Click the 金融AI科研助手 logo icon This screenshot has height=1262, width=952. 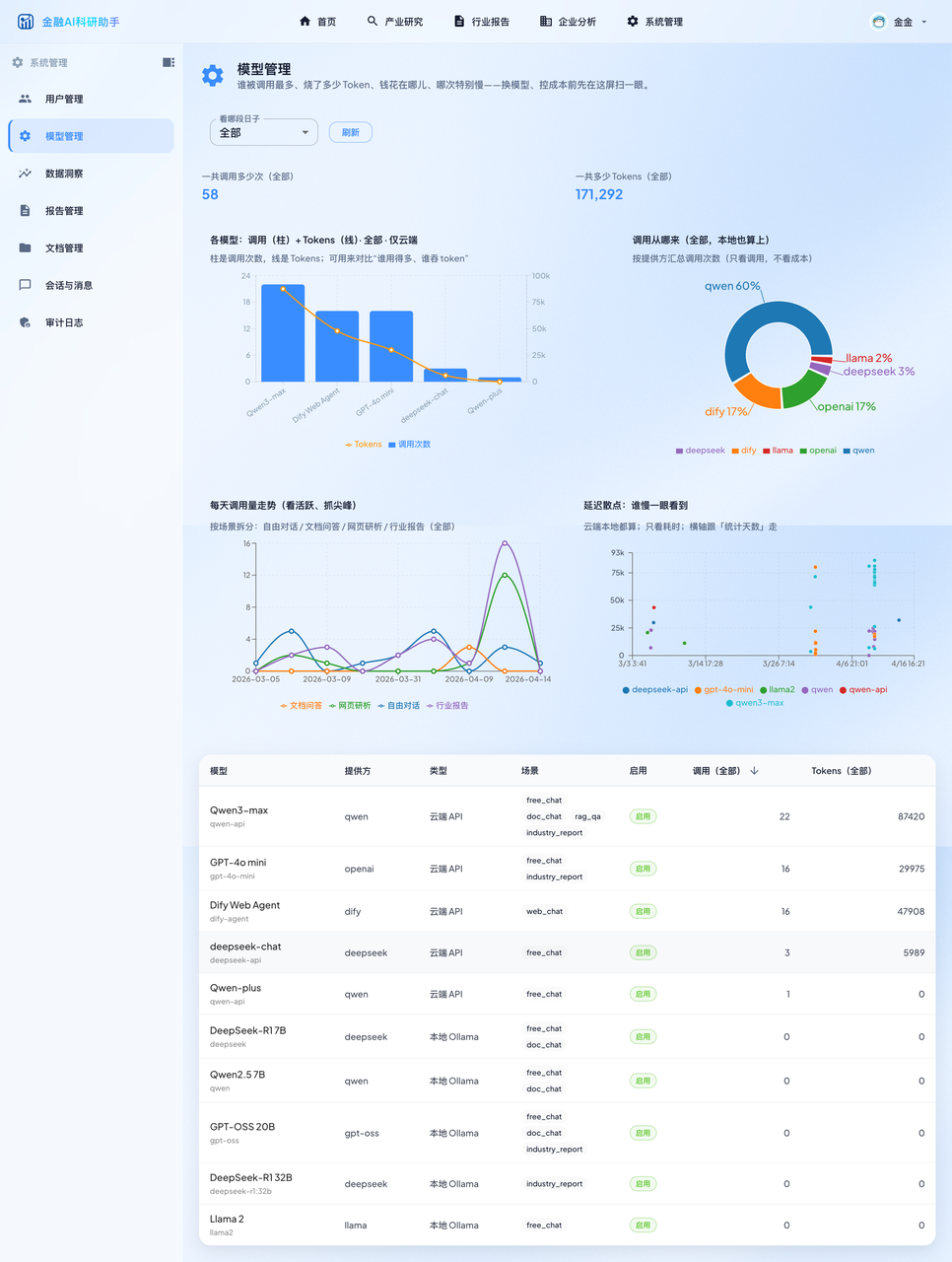pos(26,22)
